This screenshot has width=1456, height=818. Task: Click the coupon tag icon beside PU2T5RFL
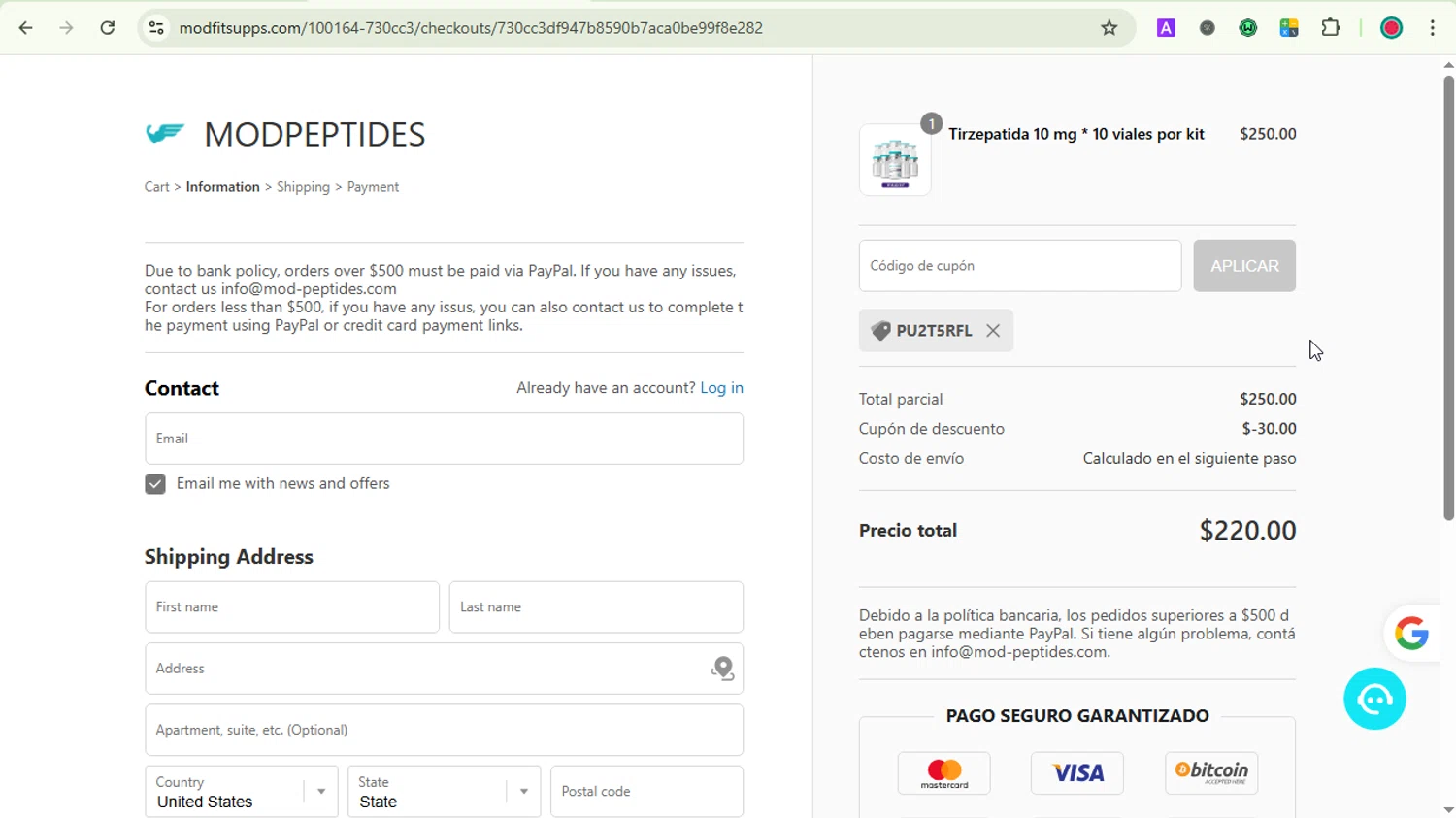(x=880, y=331)
